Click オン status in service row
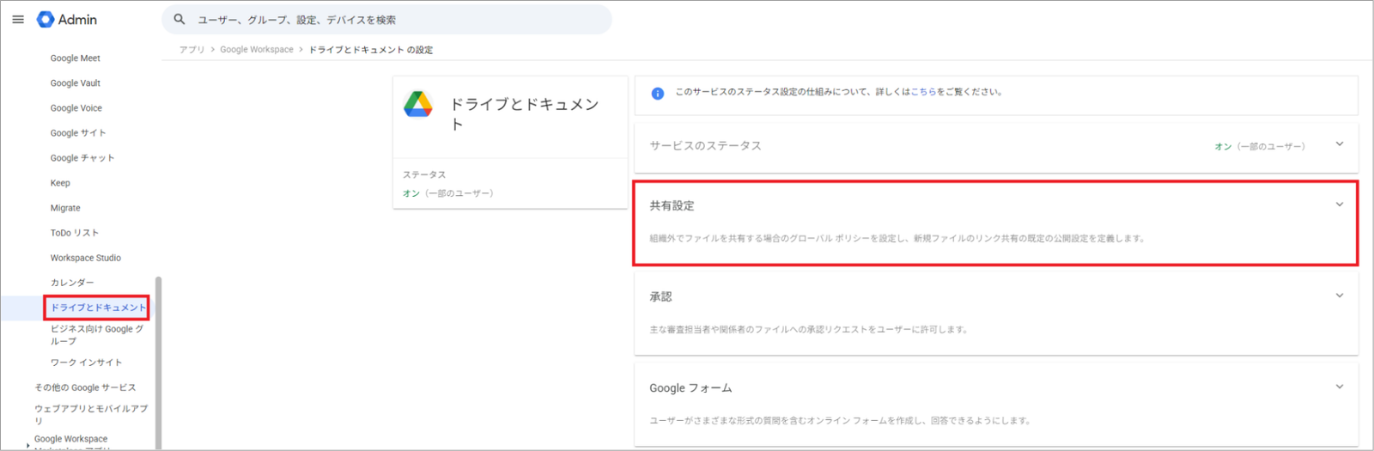This screenshot has width=1374, height=451. [1222, 146]
